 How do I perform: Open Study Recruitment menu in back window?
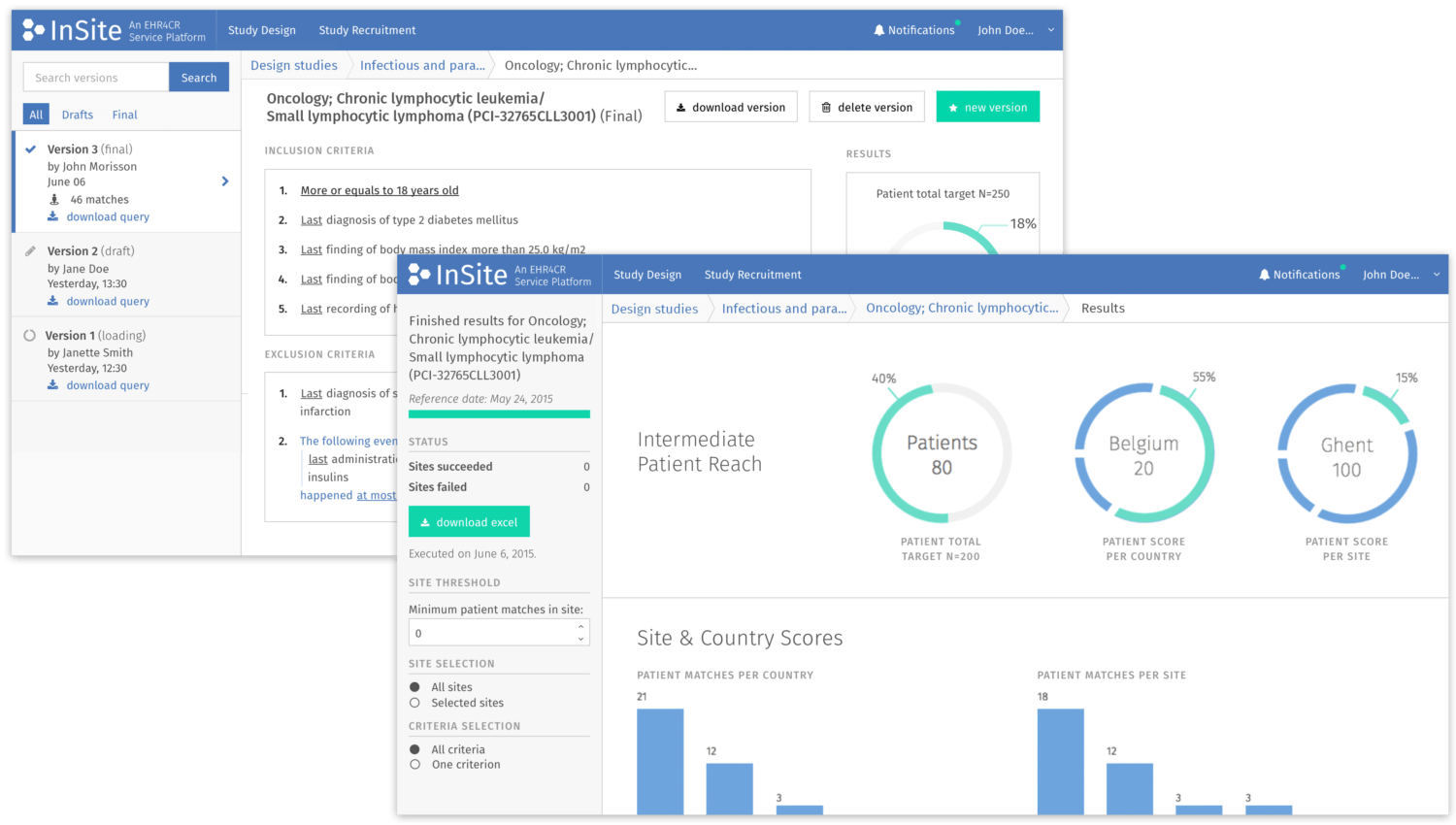367,30
